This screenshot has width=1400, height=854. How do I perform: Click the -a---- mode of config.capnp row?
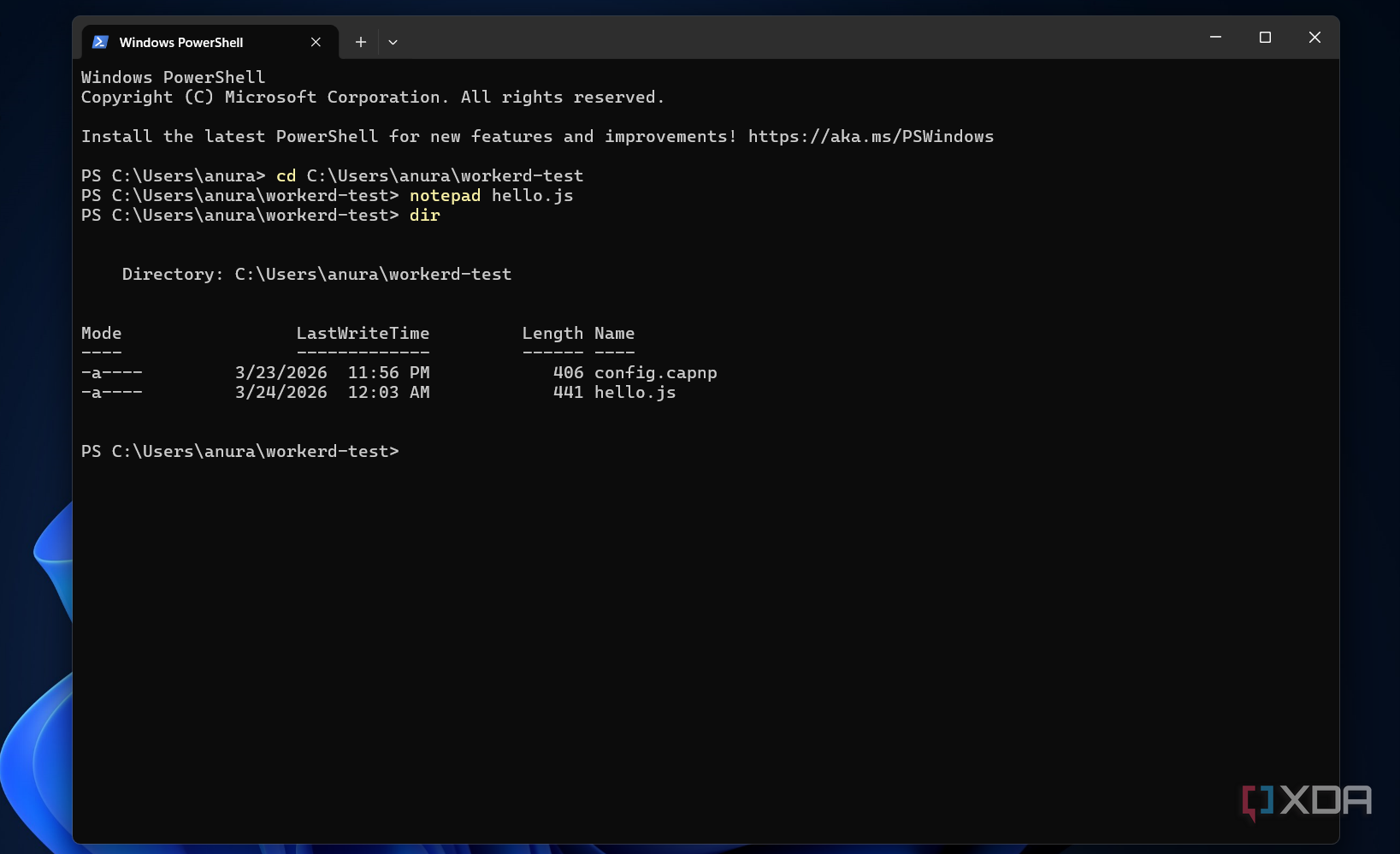pyautogui.click(x=111, y=373)
